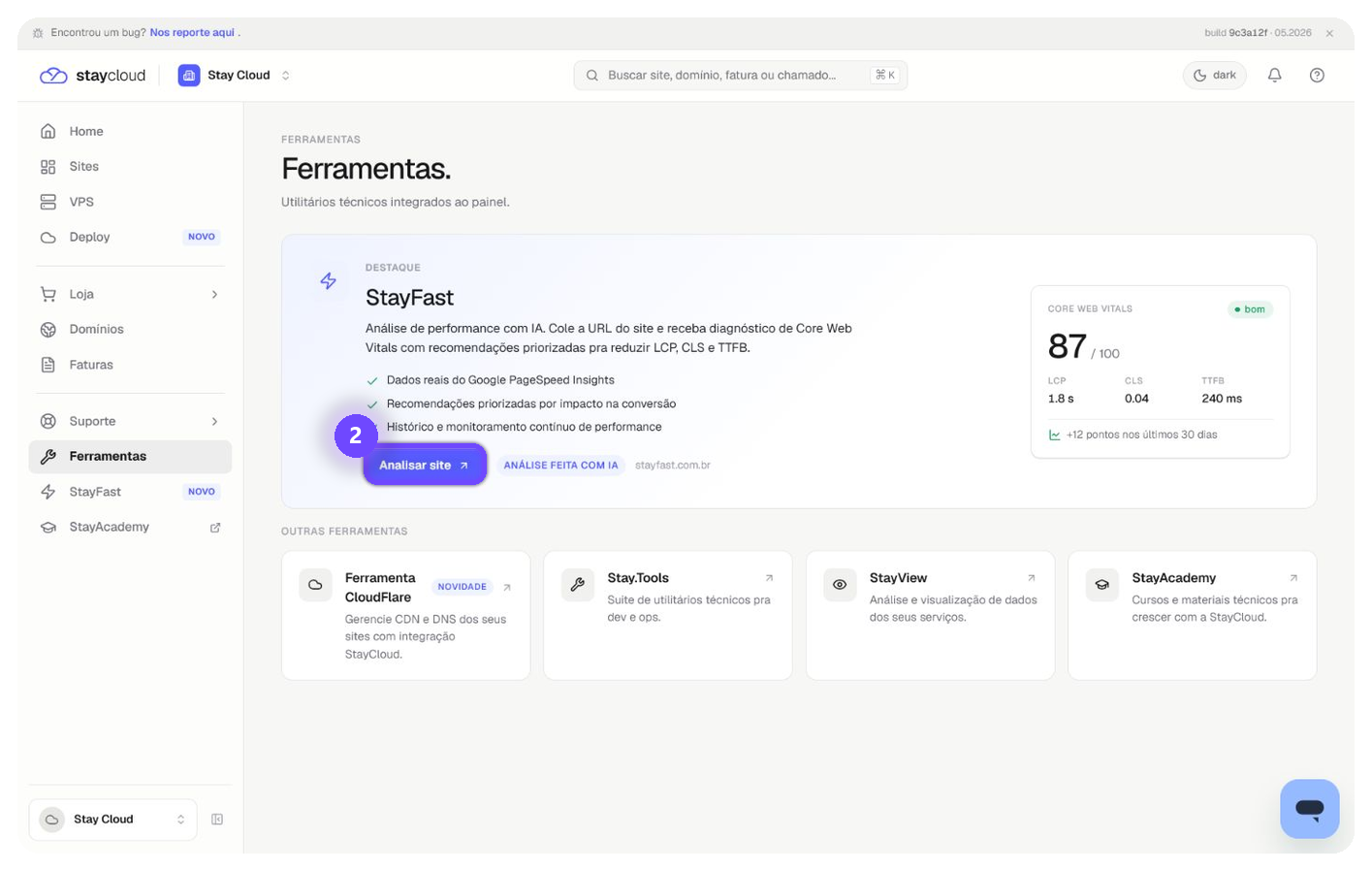Go to Home in the sidebar
Viewport: 1372px width, 871px height.
click(130, 131)
